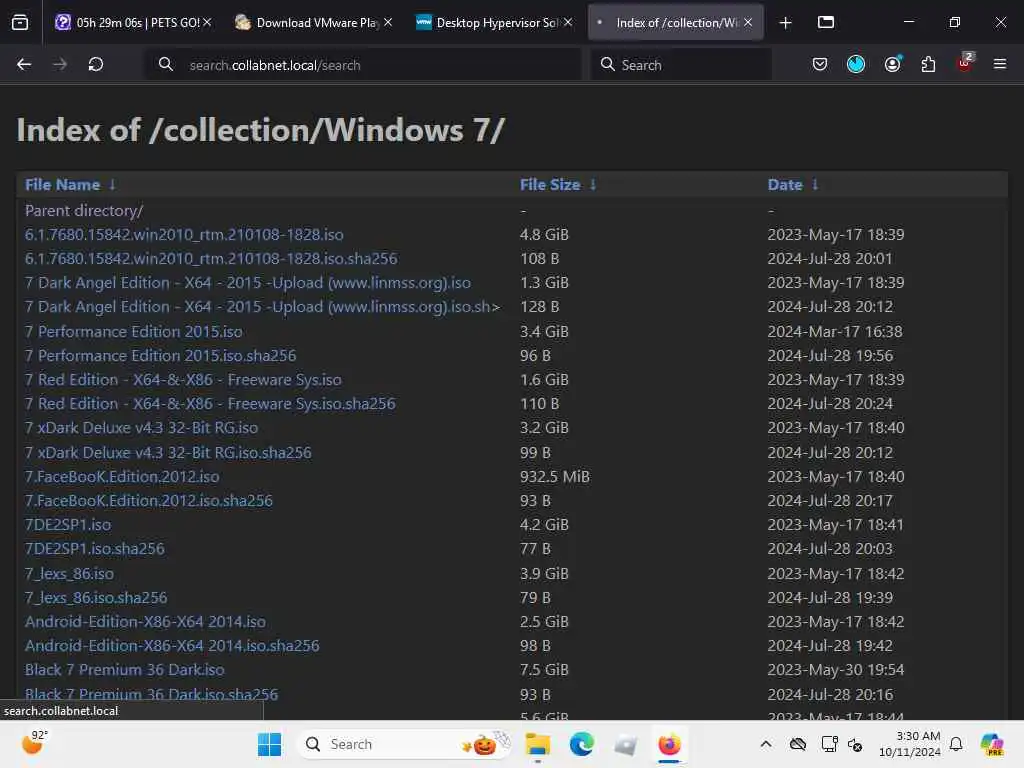Click the browser Back arrow
Screen dimensions: 1024x768
(x=24, y=64)
